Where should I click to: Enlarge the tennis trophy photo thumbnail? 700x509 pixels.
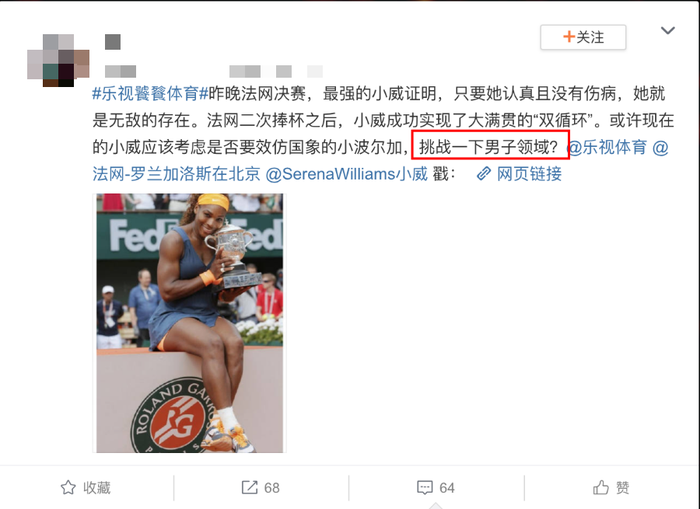[x=190, y=323]
